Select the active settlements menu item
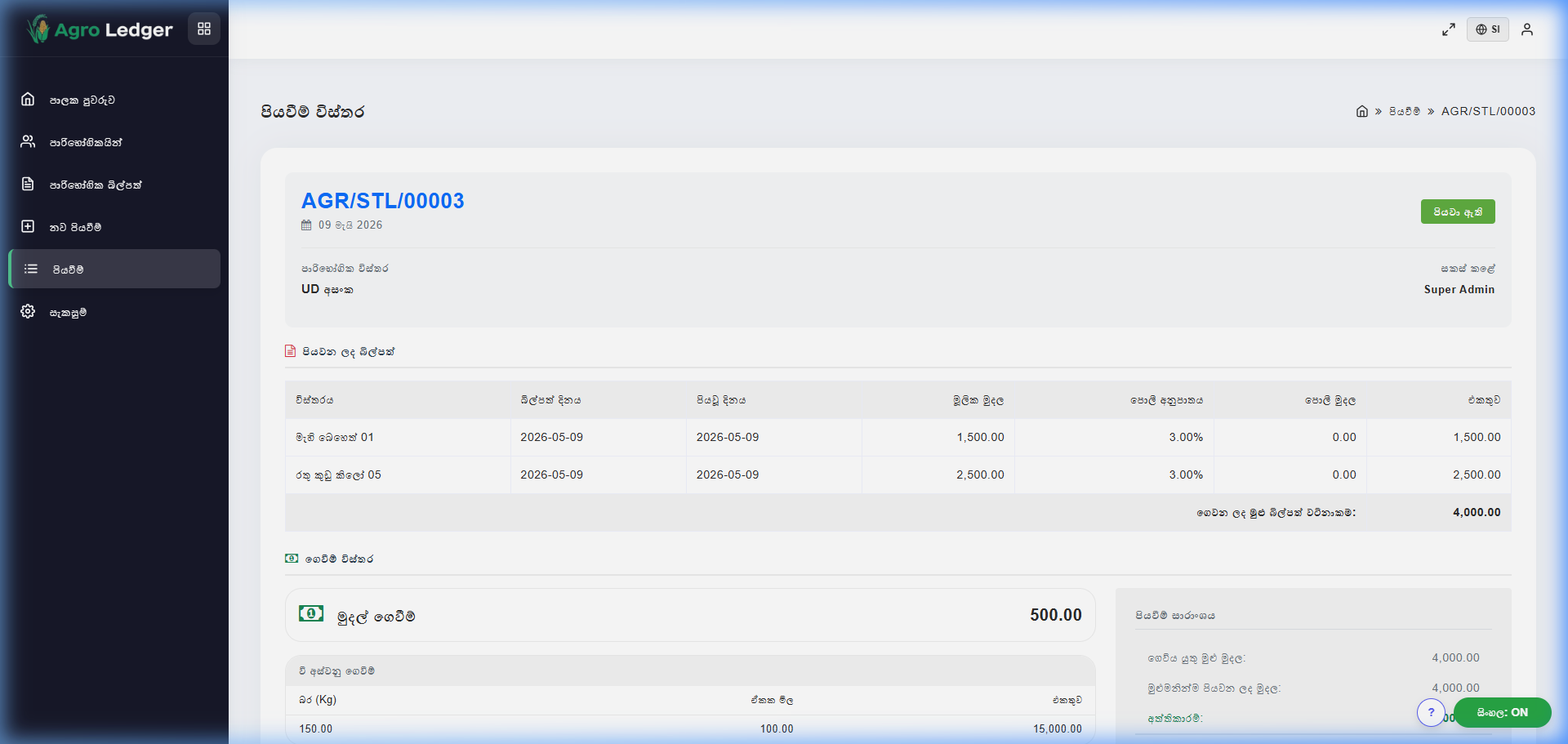Viewport: 1568px width, 744px height. [x=114, y=269]
